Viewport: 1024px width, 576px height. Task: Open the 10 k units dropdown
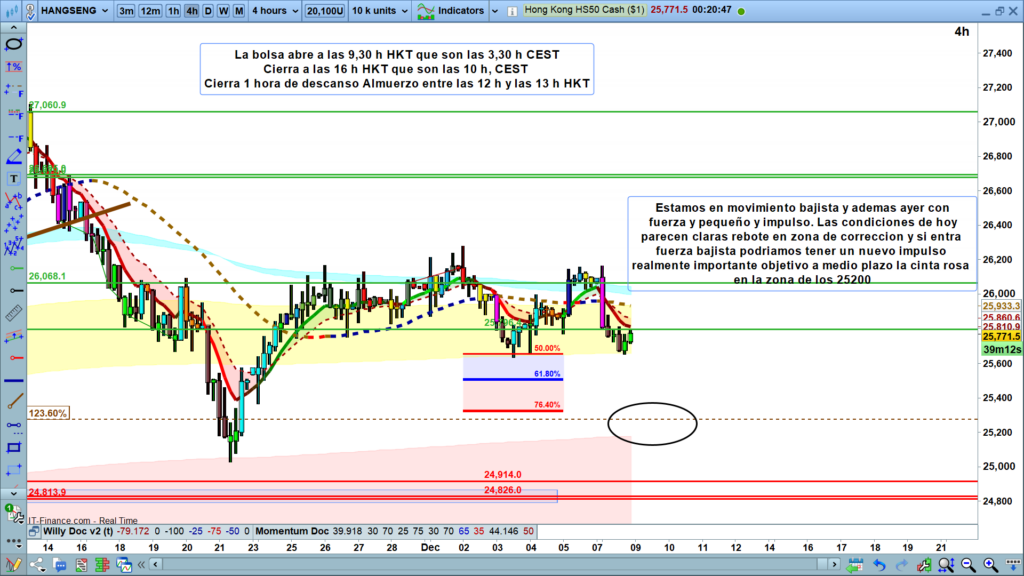click(x=376, y=11)
